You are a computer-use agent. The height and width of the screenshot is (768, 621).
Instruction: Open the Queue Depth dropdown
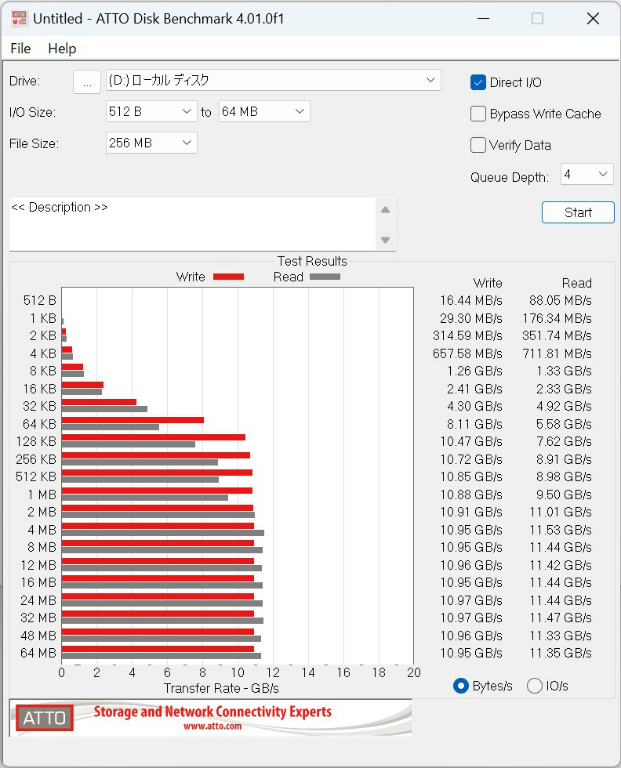(587, 174)
